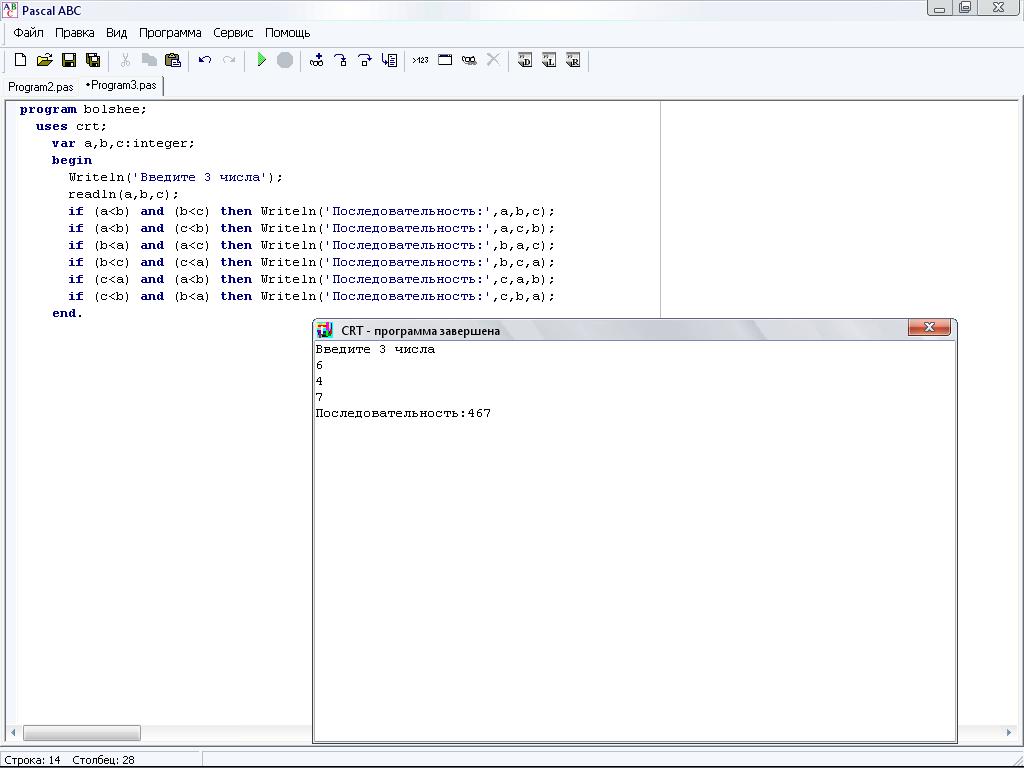The image size is (1024, 768).
Task: Click the scrollbar right arrow in editor
Action: pos(1008,733)
